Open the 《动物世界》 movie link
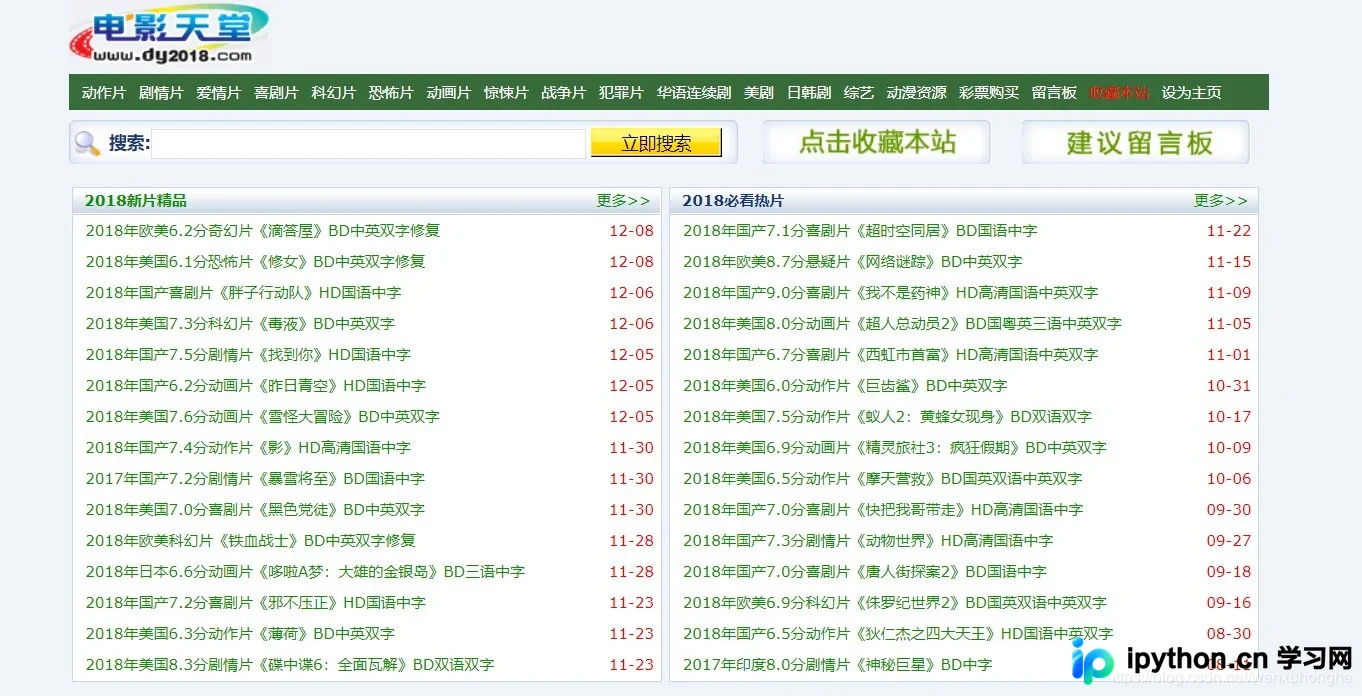This screenshot has height=696, width=1362. [868, 541]
